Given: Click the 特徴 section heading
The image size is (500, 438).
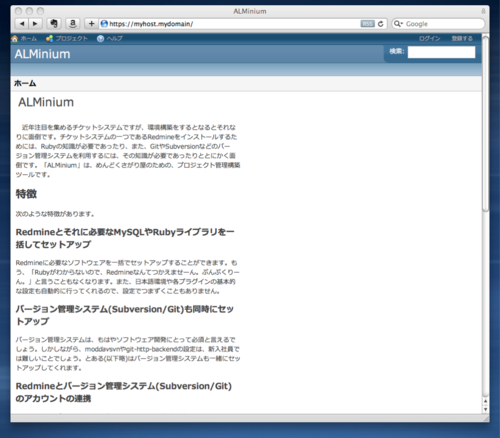Looking at the screenshot, I should (26, 194).
